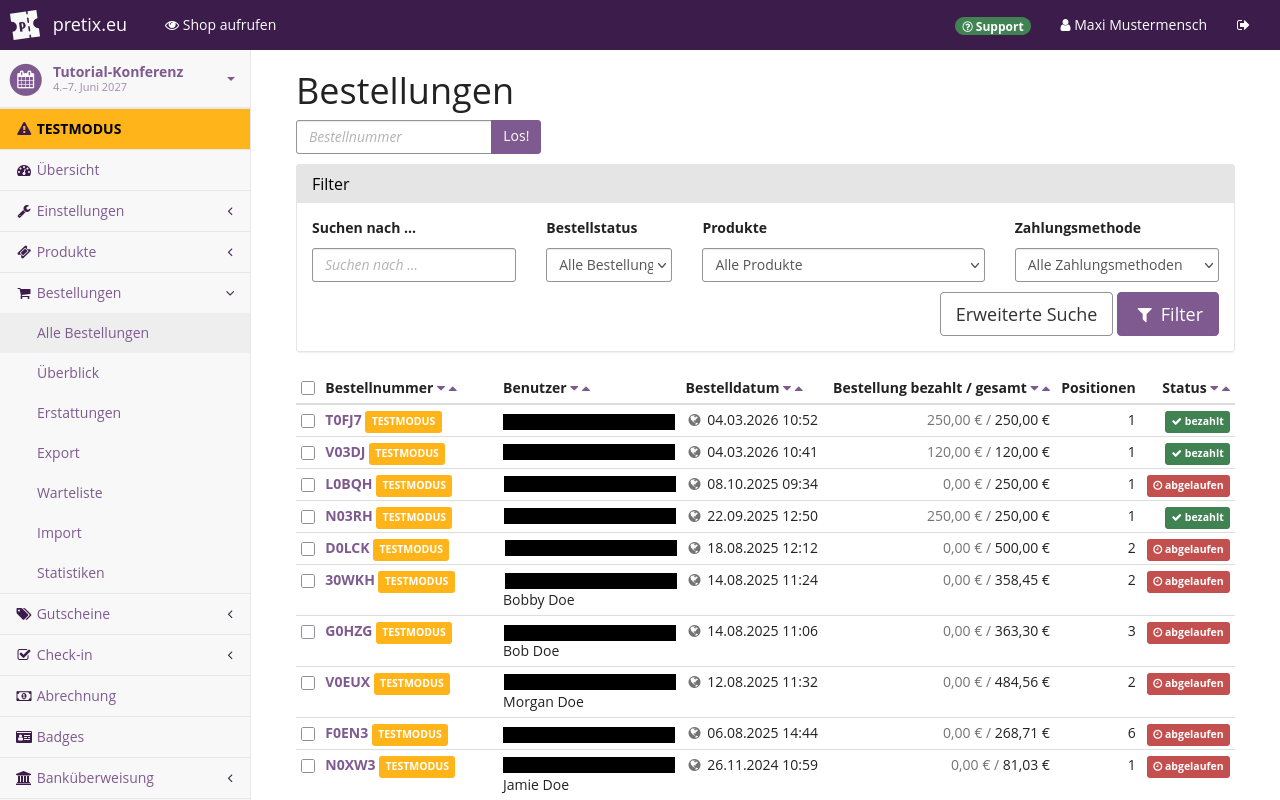Click the green Support button
1280x800 pixels.
[x=993, y=26]
